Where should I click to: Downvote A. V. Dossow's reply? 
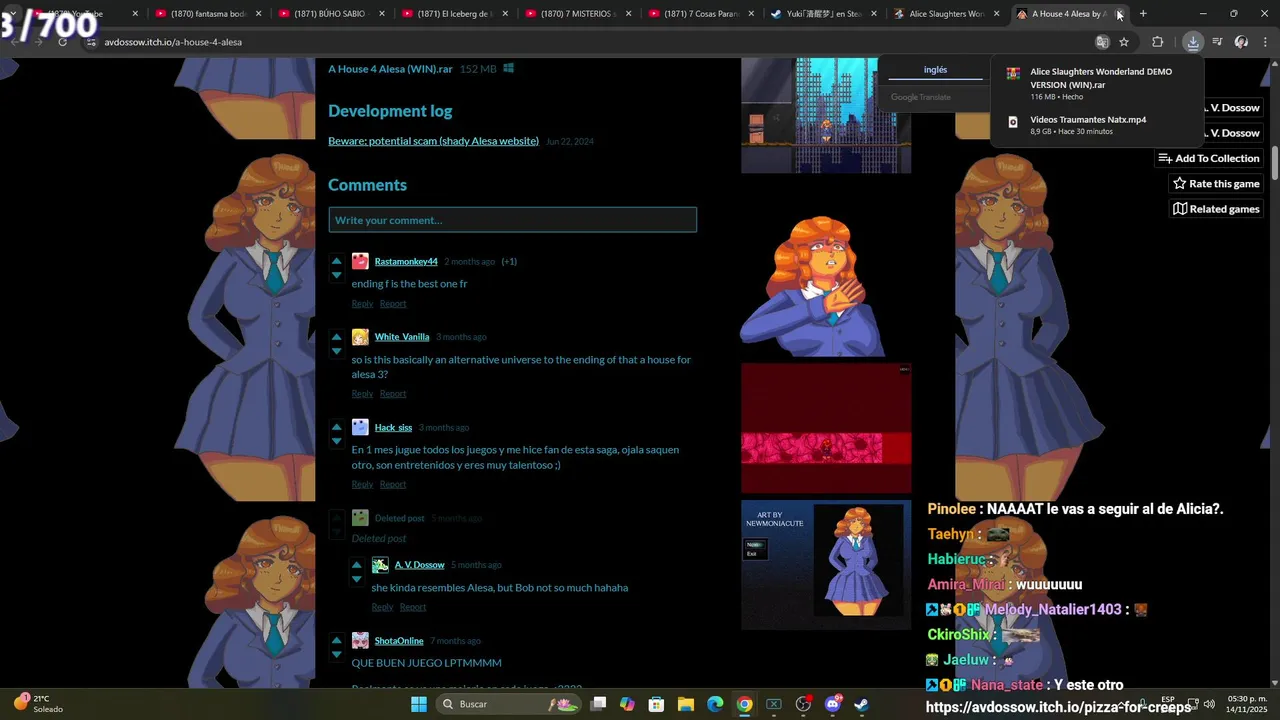click(x=356, y=579)
